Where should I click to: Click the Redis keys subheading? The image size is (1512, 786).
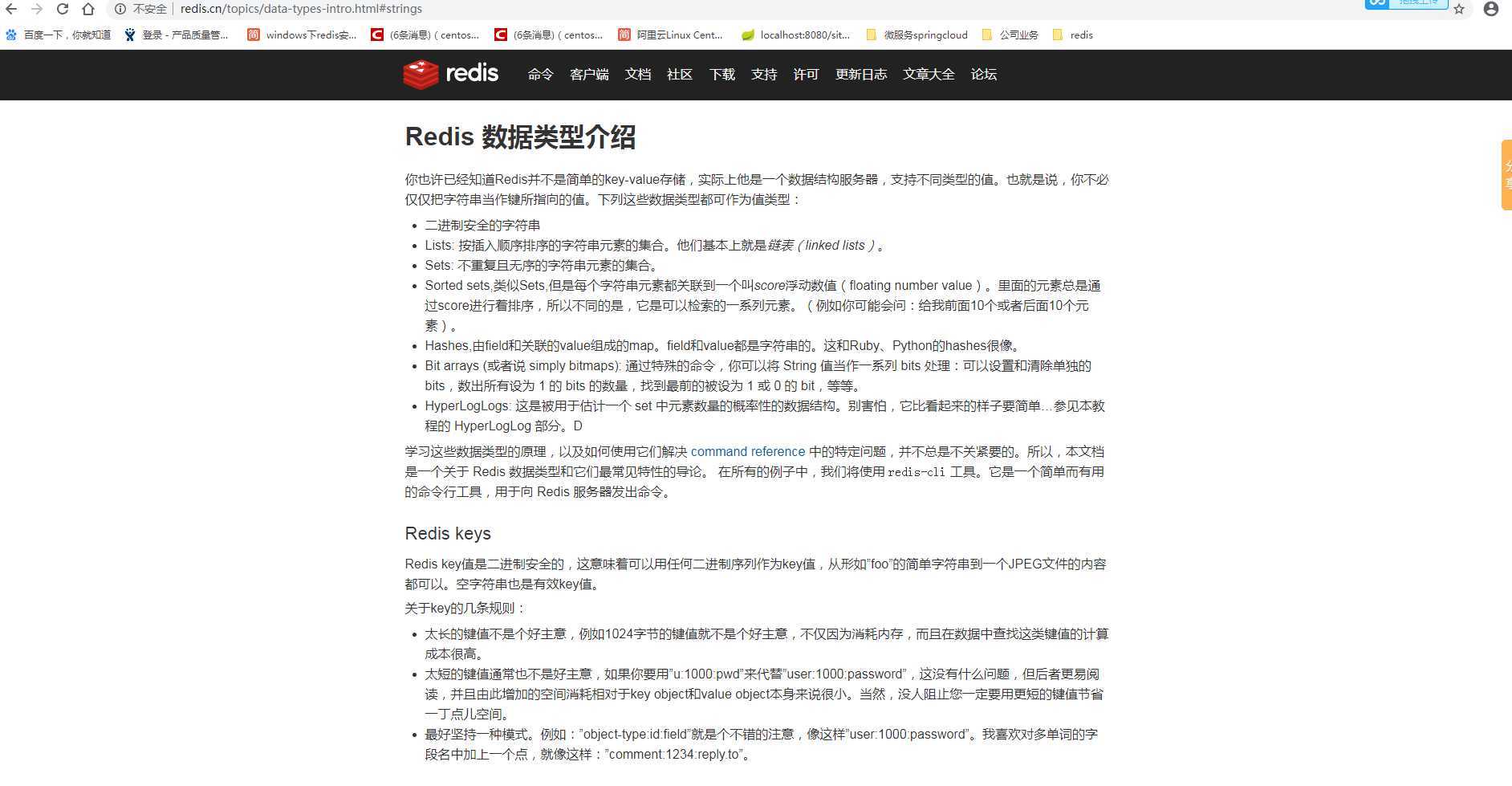[448, 534]
